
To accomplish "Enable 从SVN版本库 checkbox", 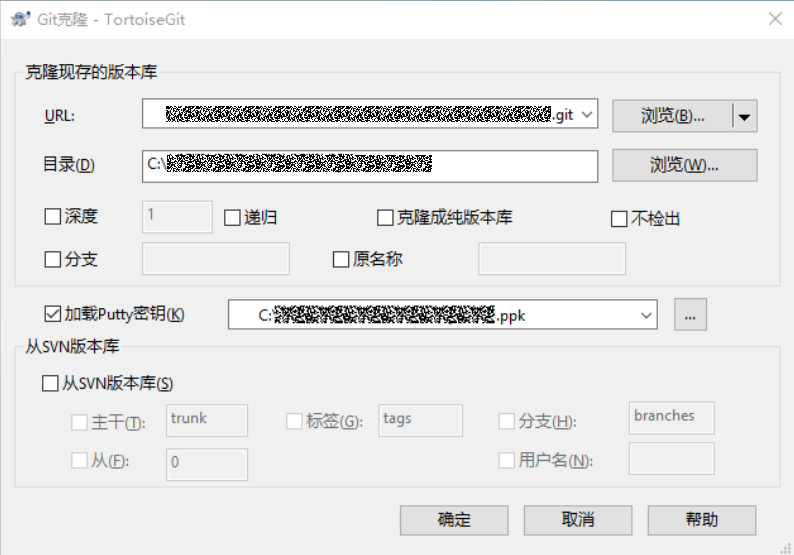I will click(51, 383).
